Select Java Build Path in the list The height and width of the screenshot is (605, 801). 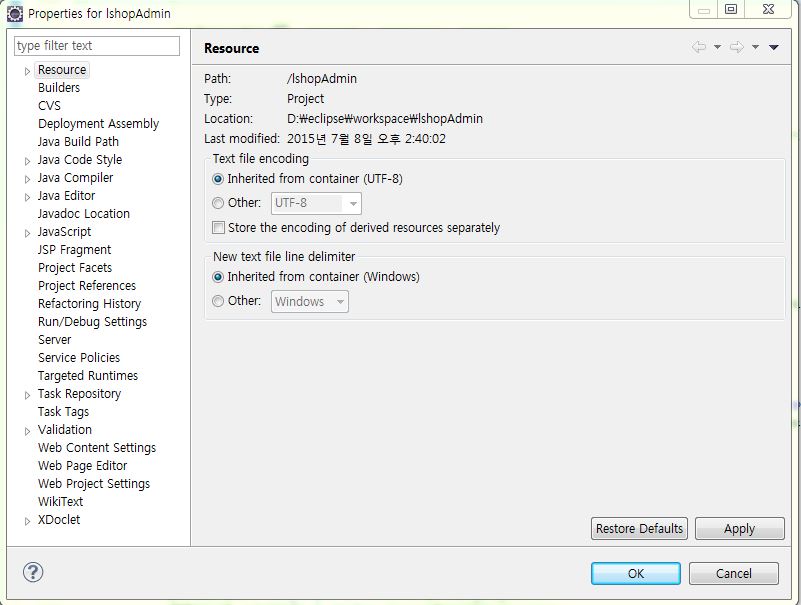coord(78,142)
